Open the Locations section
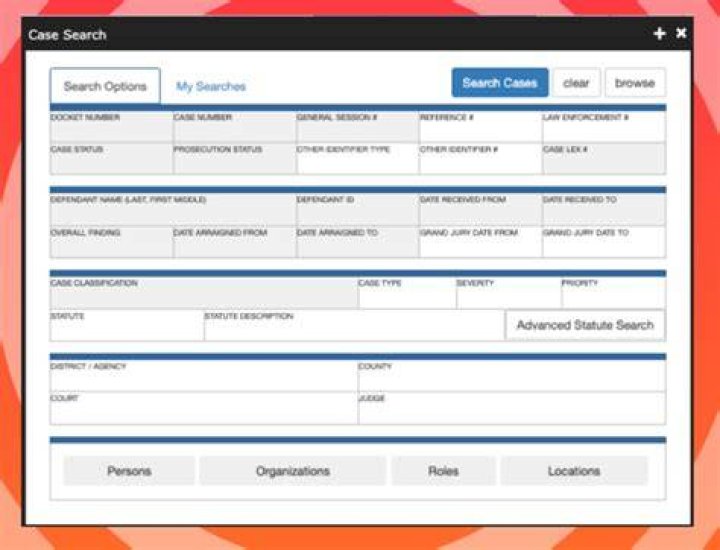Screen dimensions: 720x550 574,471
